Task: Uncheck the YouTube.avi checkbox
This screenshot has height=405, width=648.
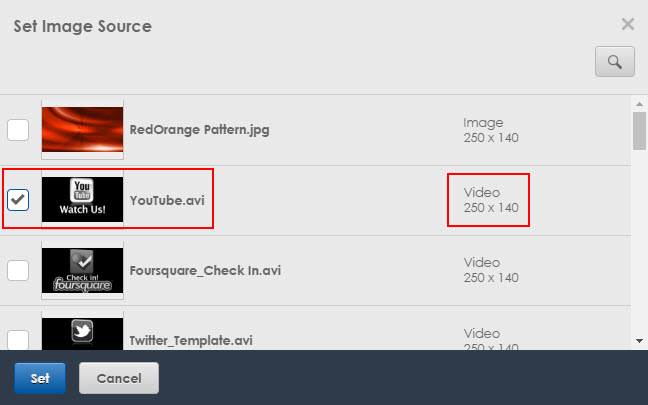Action: [x=18, y=200]
